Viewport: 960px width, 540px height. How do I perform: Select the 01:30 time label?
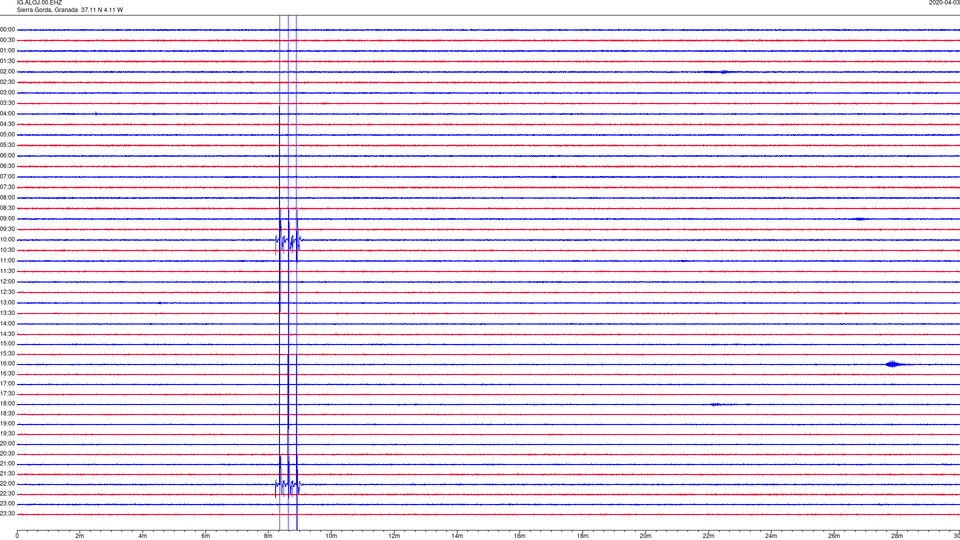pyautogui.click(x=7, y=61)
